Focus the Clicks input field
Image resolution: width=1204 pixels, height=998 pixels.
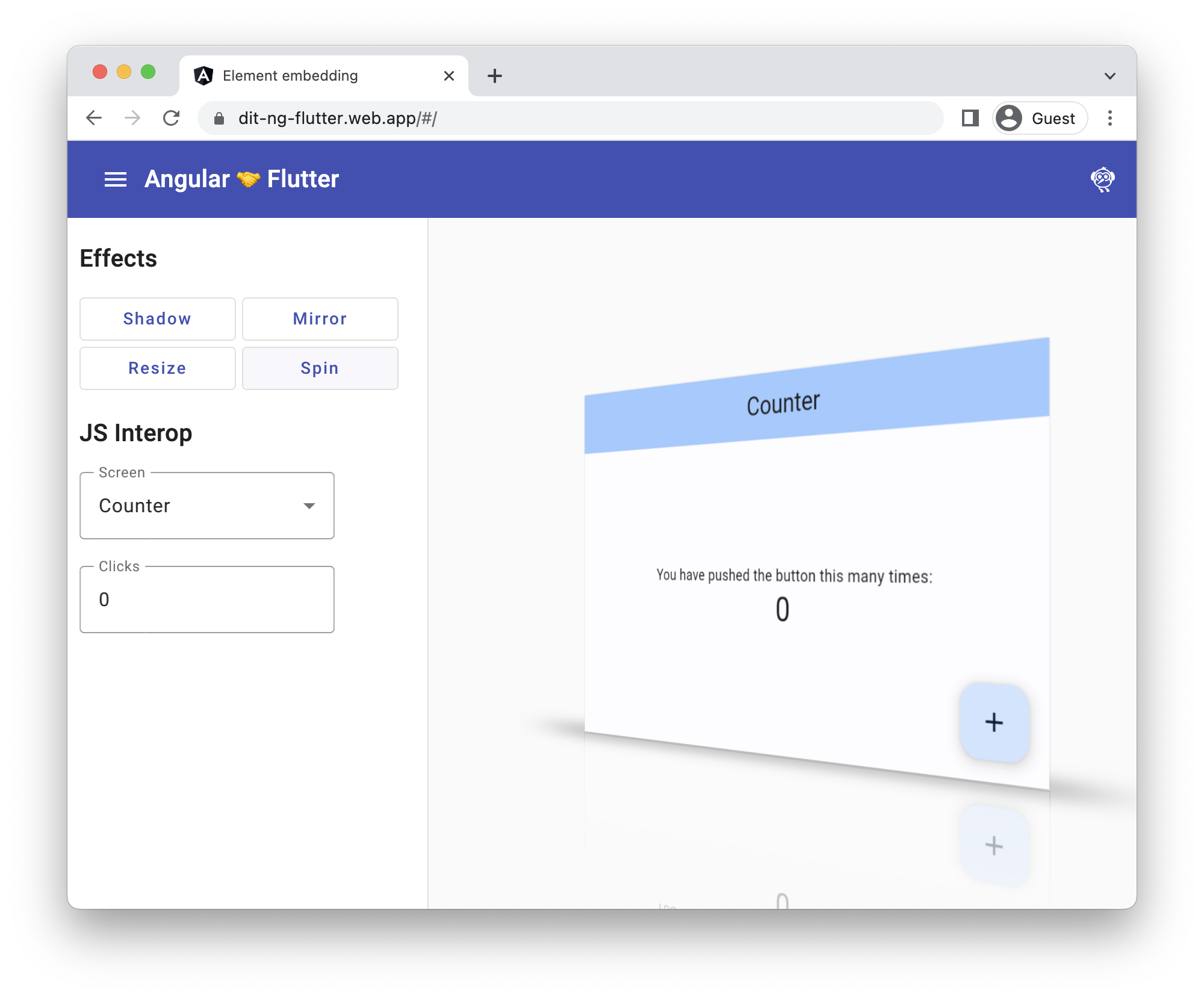(x=207, y=600)
